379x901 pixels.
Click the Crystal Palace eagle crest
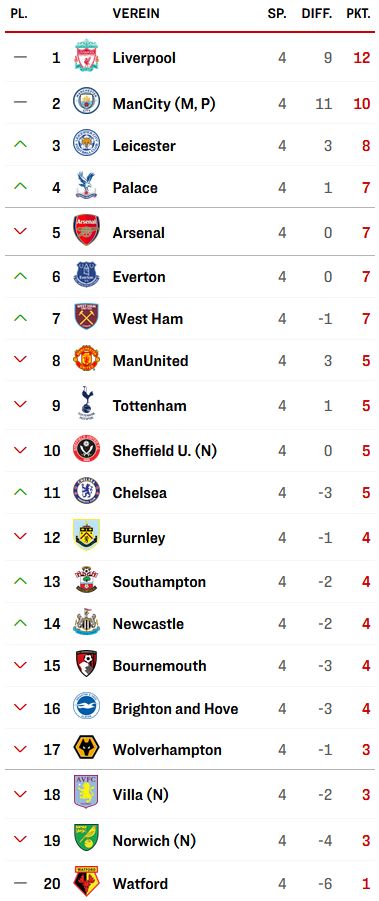click(86, 186)
